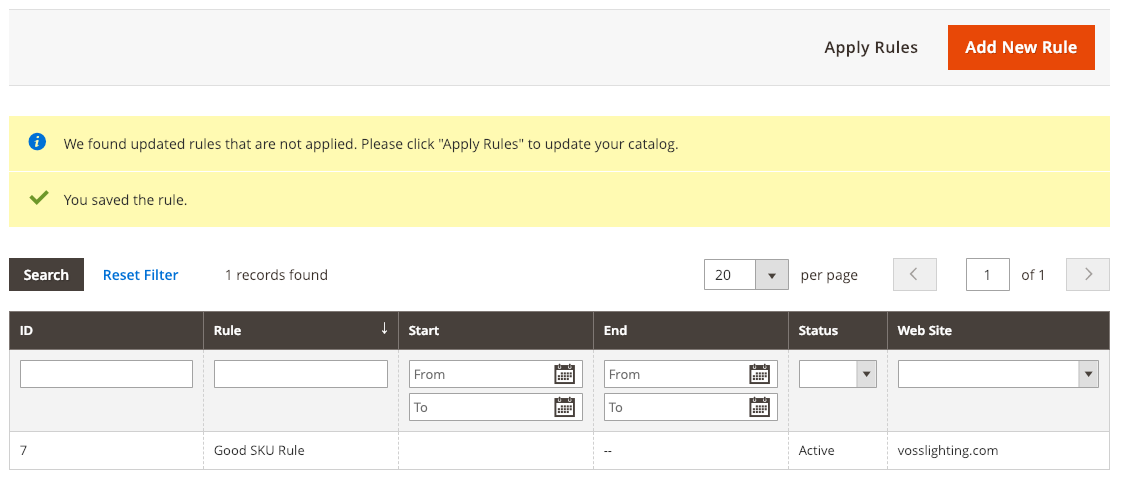1123x483 pixels.
Task: Expand the Status filter dropdown
Action: [x=838, y=374]
